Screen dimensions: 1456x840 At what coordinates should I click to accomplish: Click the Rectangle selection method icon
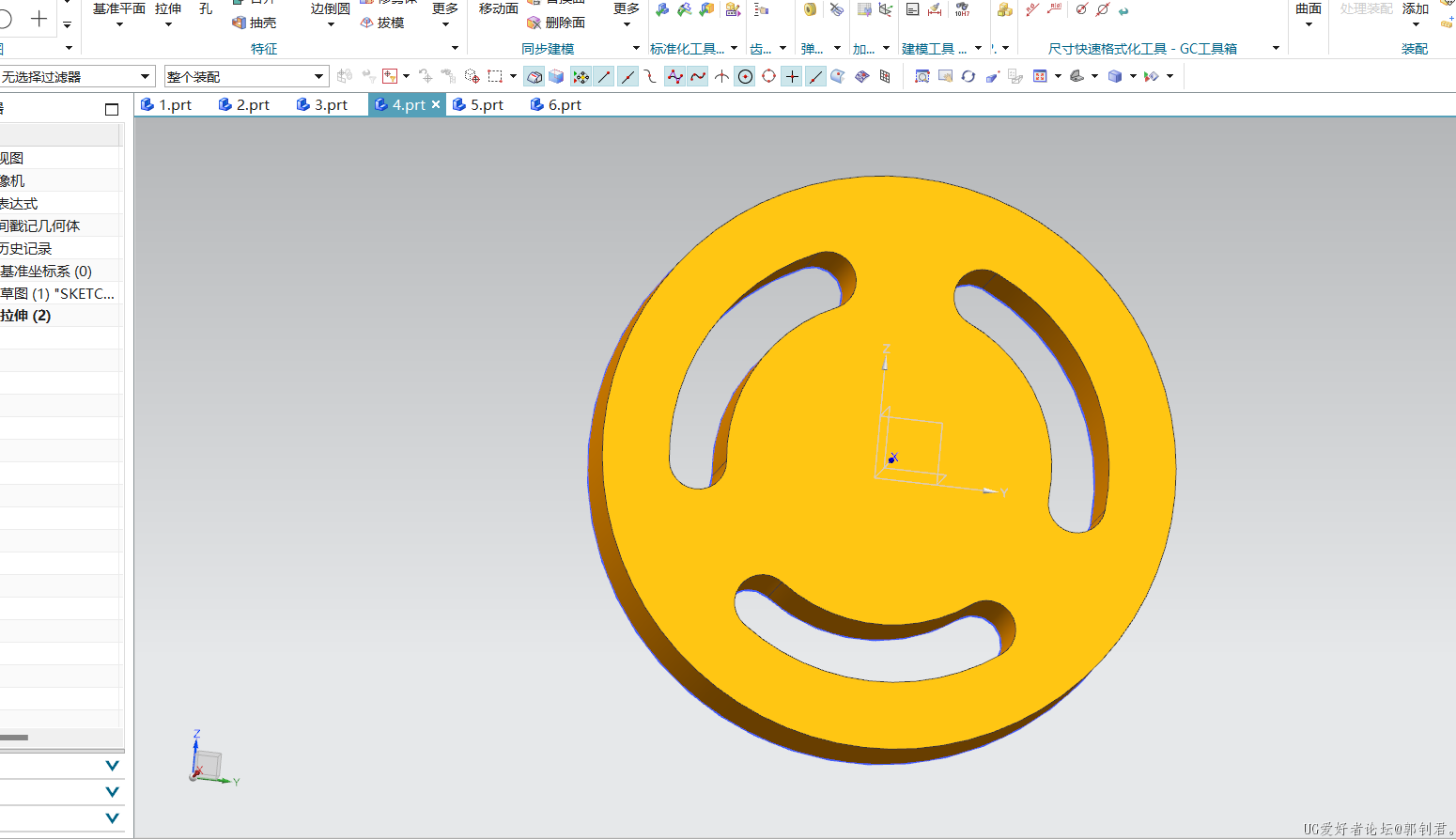[495, 76]
